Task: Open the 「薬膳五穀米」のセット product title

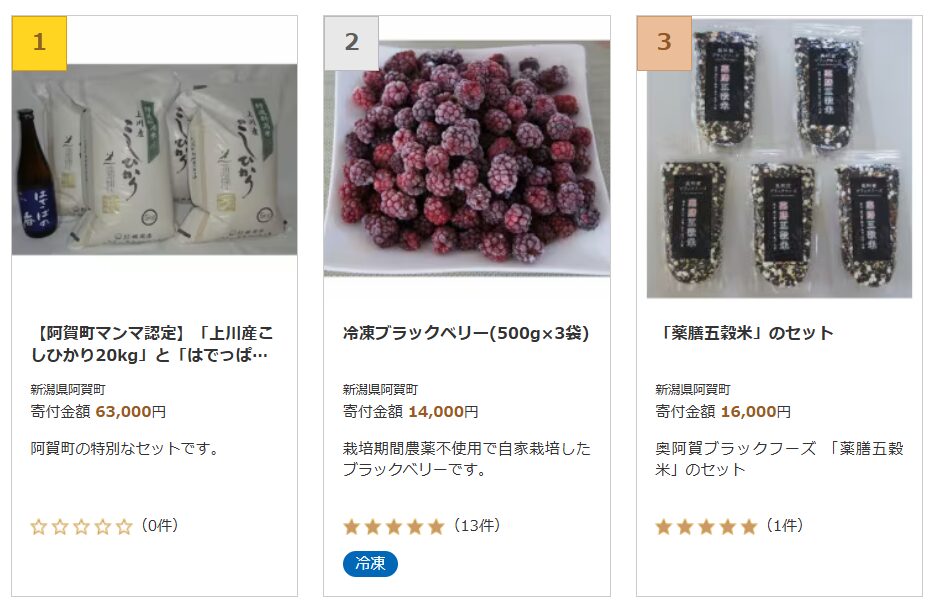Action: click(744, 333)
